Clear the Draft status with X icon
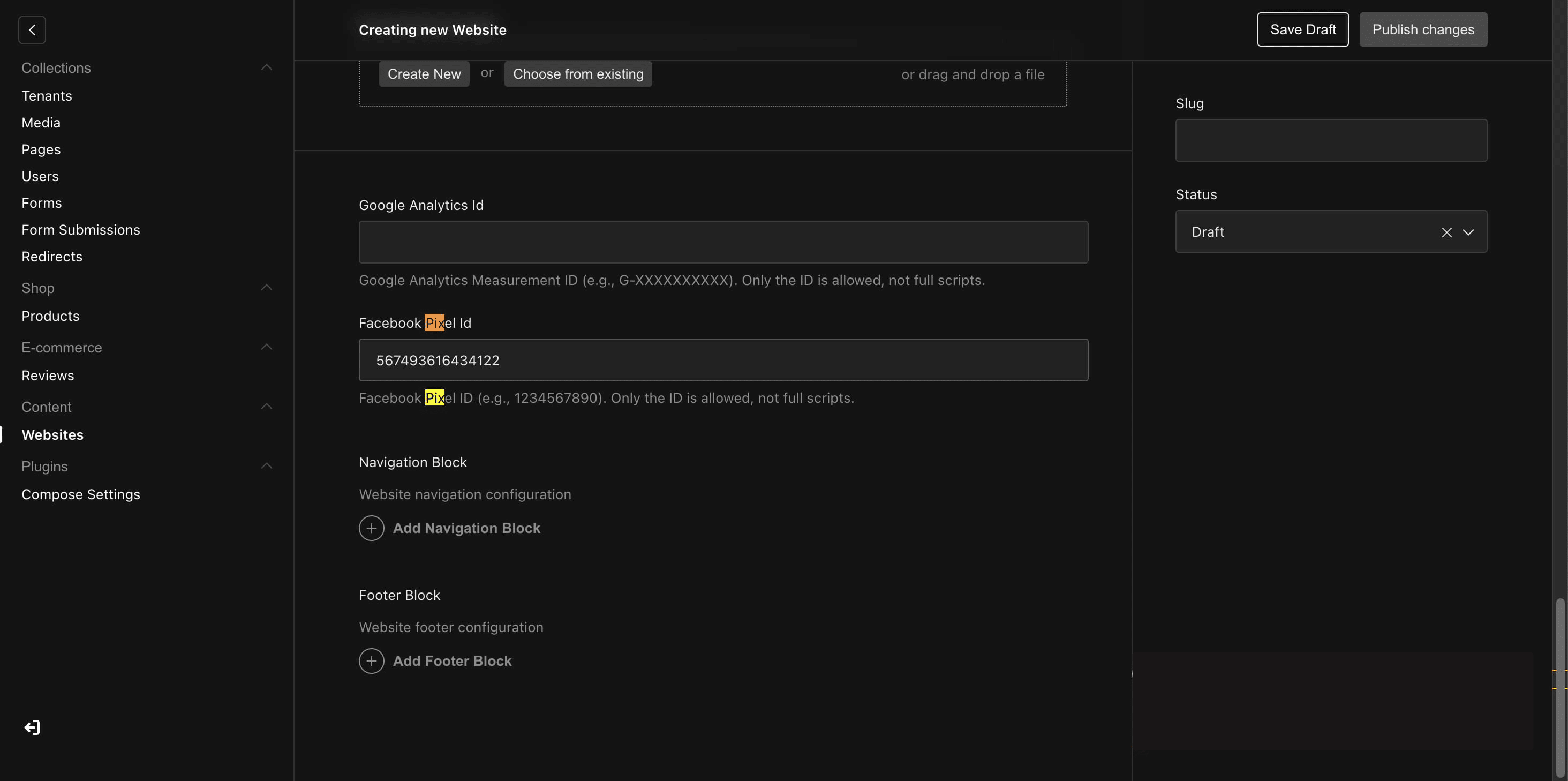The height and width of the screenshot is (781, 1568). (x=1446, y=232)
